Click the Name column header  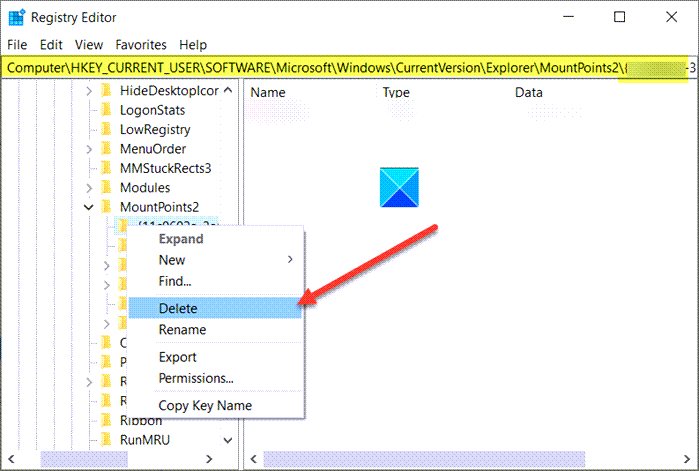coord(267,93)
